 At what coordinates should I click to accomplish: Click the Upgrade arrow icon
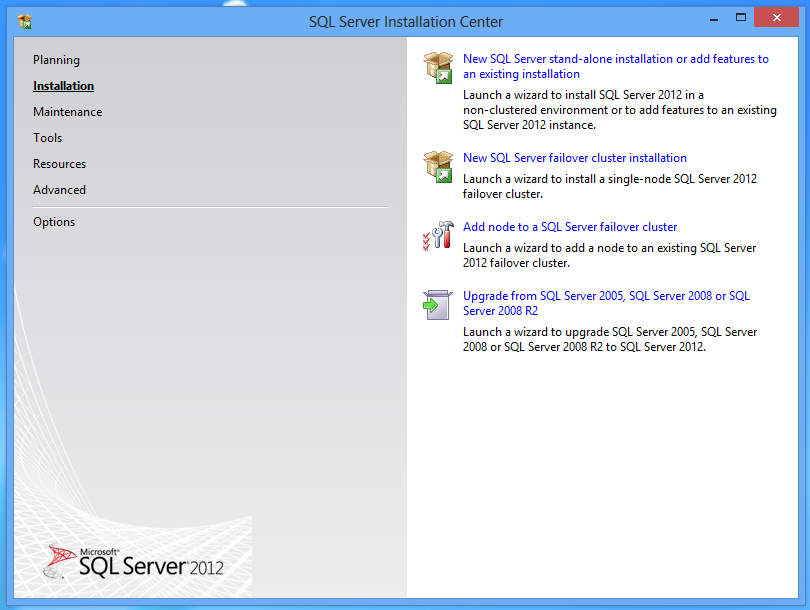[438, 305]
